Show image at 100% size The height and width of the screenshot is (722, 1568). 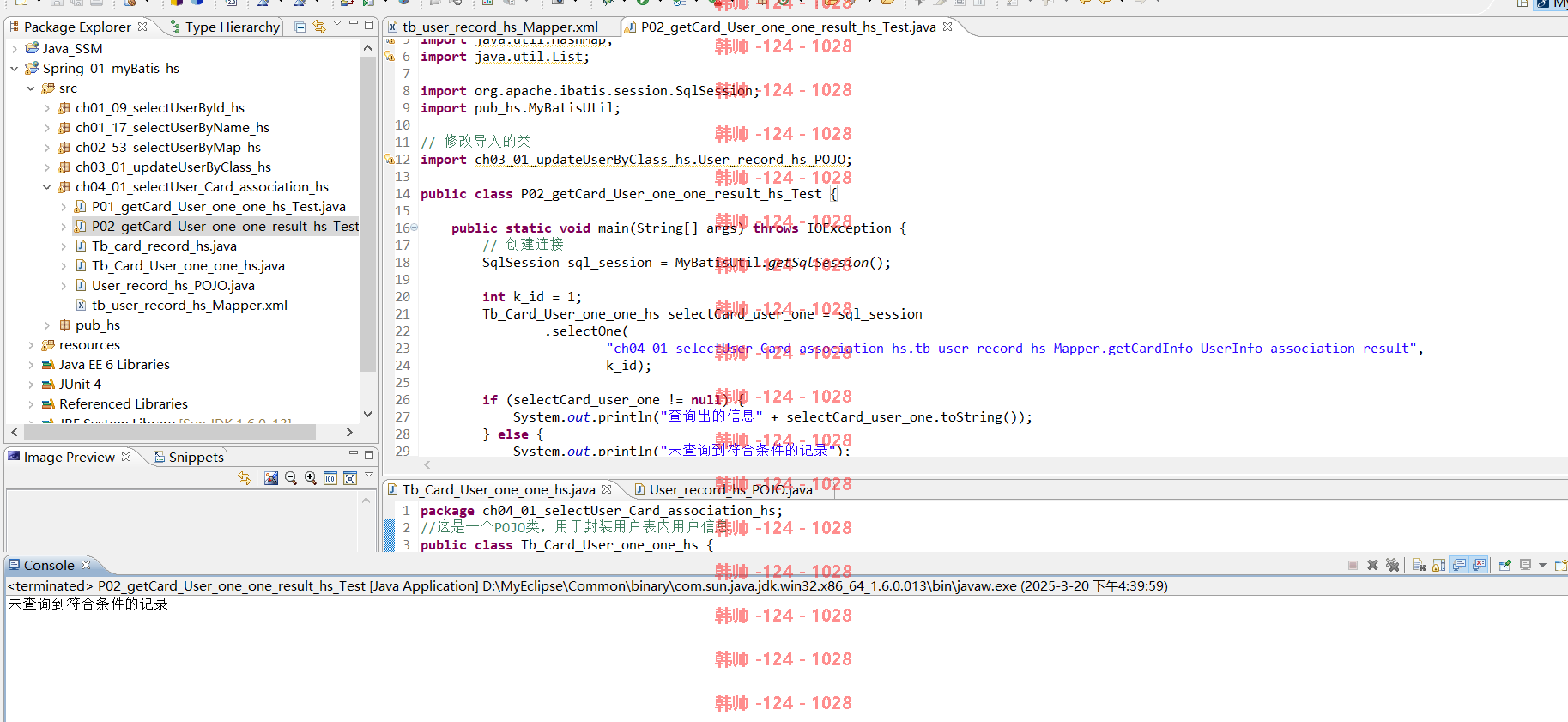(x=330, y=478)
